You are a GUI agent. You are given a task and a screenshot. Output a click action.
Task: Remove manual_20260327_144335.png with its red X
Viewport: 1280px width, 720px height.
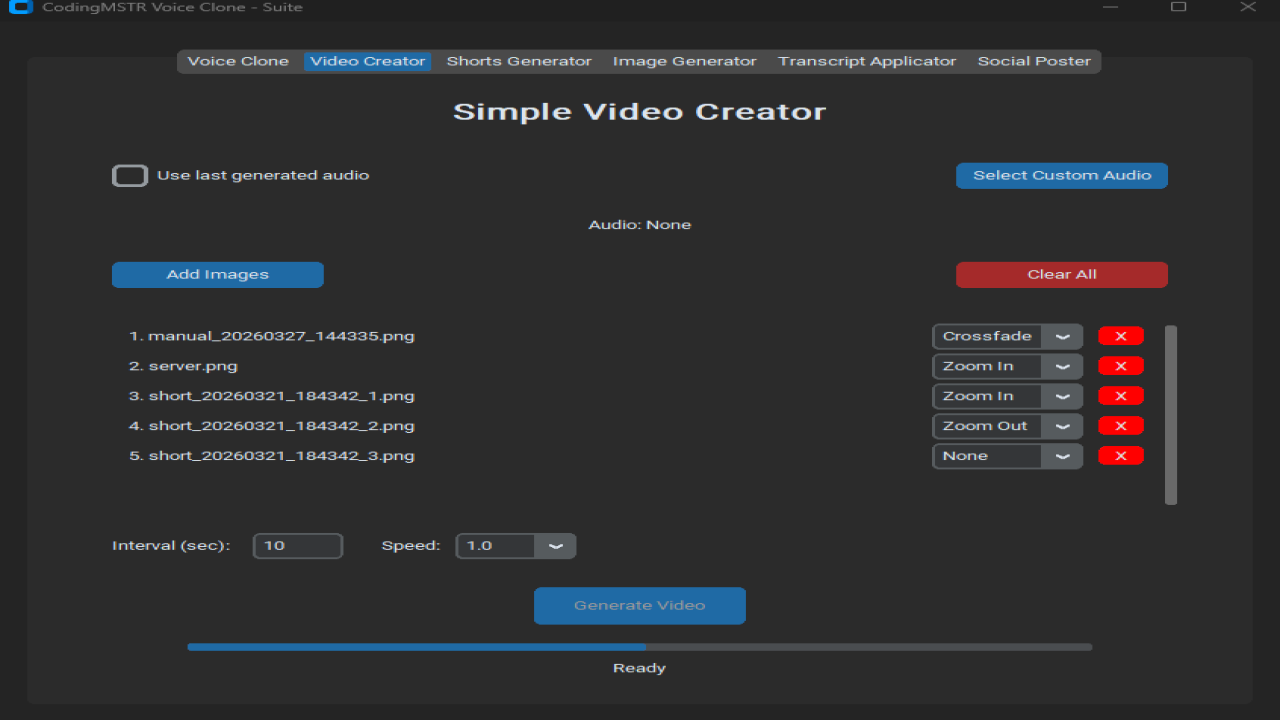1121,336
